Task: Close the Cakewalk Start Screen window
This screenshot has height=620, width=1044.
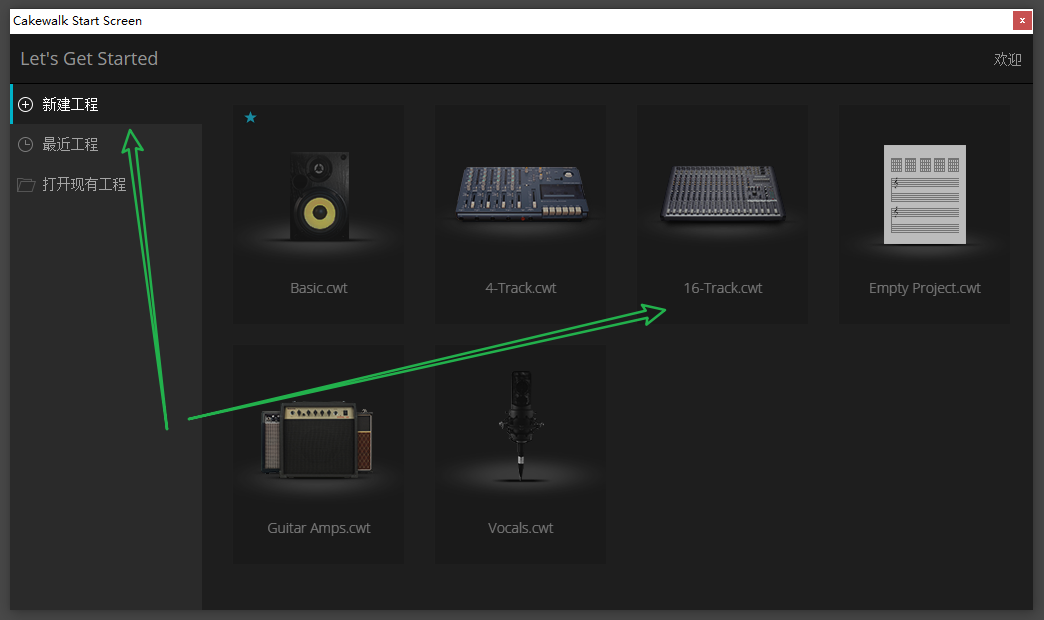Action: (1022, 21)
